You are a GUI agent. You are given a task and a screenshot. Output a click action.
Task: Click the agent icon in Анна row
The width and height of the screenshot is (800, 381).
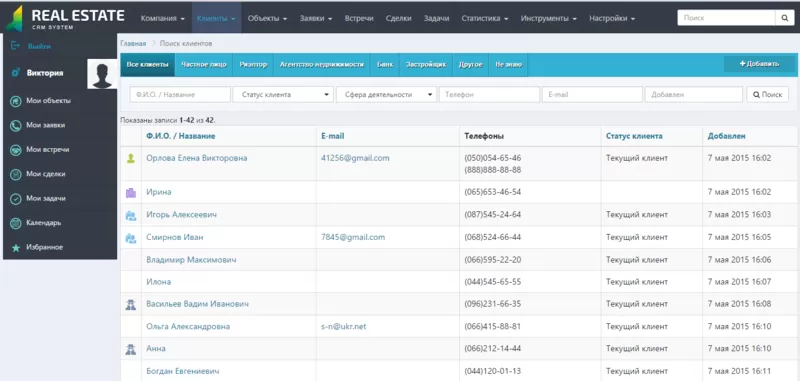(x=131, y=349)
